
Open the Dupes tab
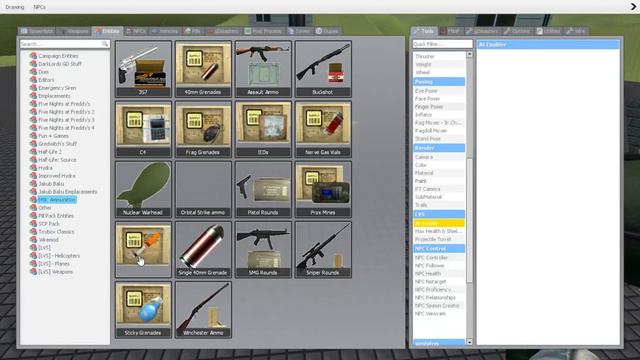(327, 31)
